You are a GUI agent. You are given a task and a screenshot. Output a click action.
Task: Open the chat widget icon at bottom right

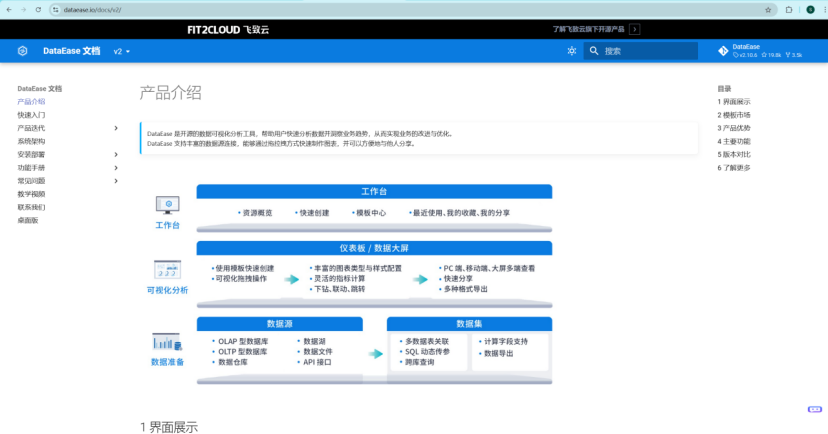tap(815, 409)
